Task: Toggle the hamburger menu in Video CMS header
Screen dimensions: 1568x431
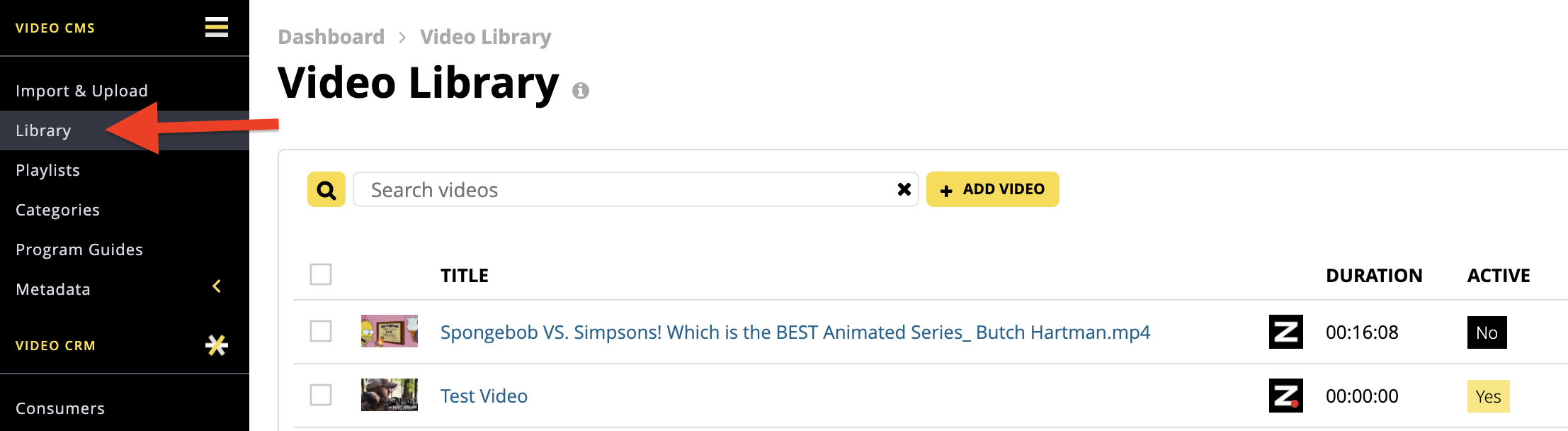Action: [217, 28]
